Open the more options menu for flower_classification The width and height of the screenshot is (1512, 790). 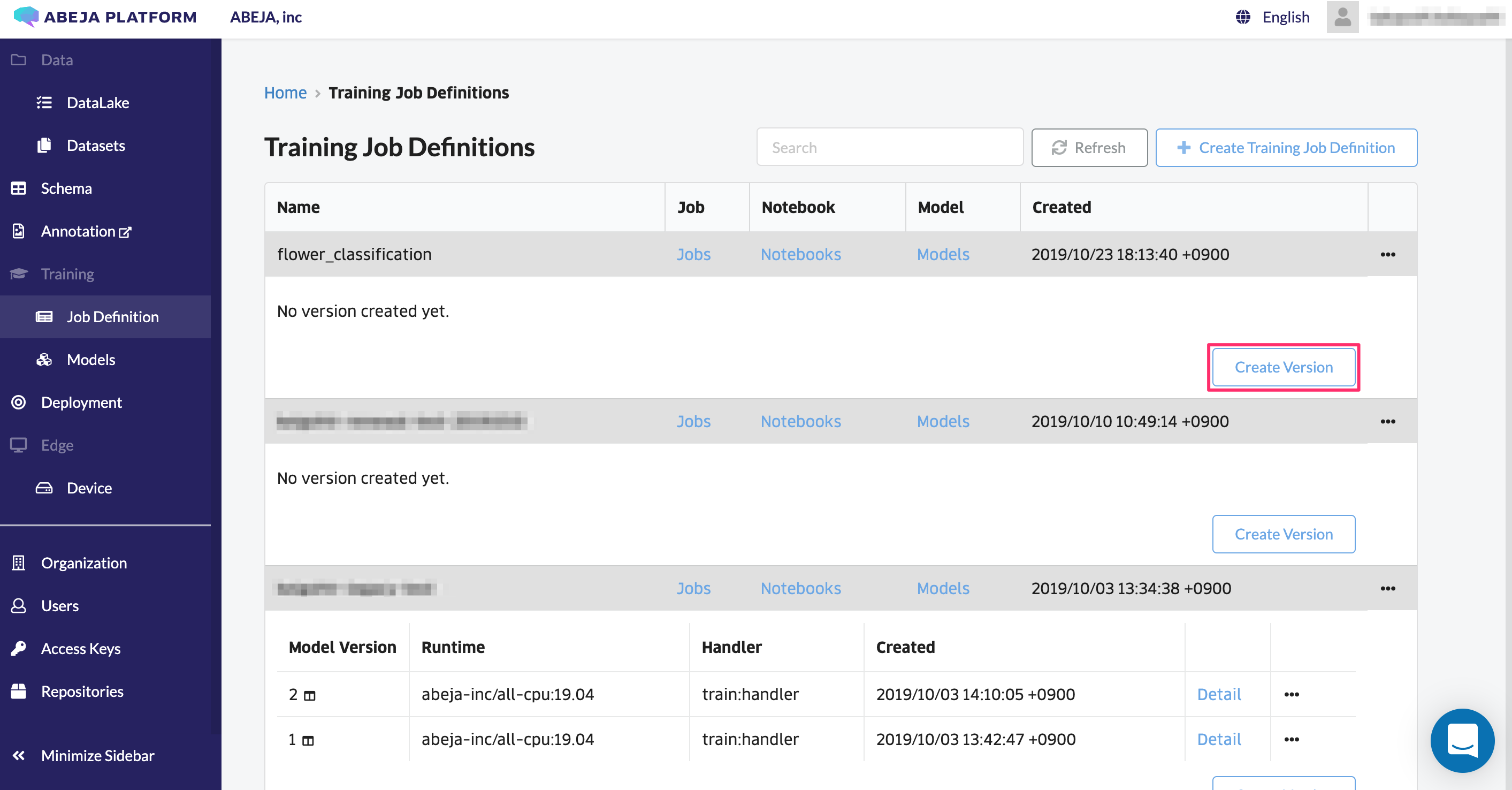point(1387,254)
